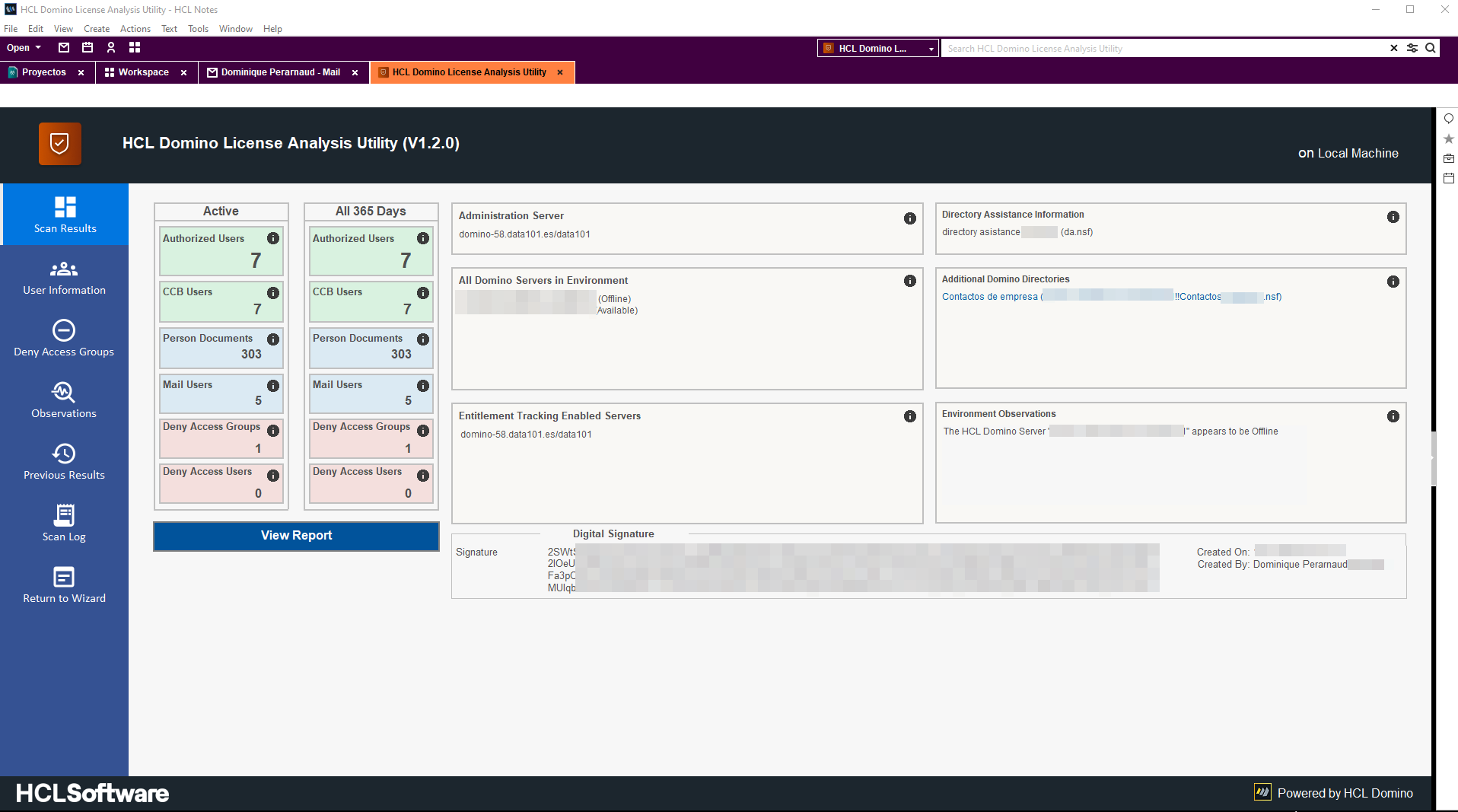Switch to Dominique Perarnaud - Mail tab

(280, 72)
